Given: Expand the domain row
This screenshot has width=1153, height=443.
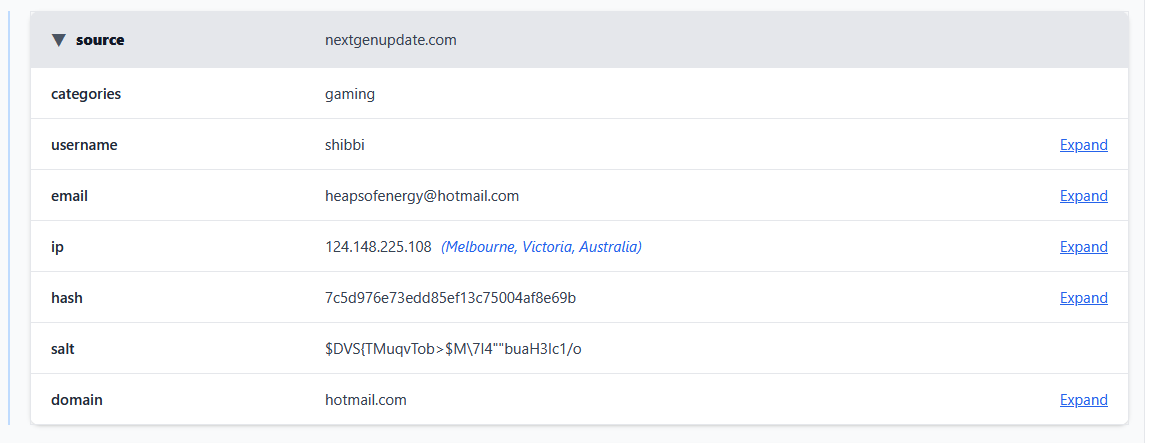Looking at the screenshot, I should pyautogui.click(x=1083, y=400).
